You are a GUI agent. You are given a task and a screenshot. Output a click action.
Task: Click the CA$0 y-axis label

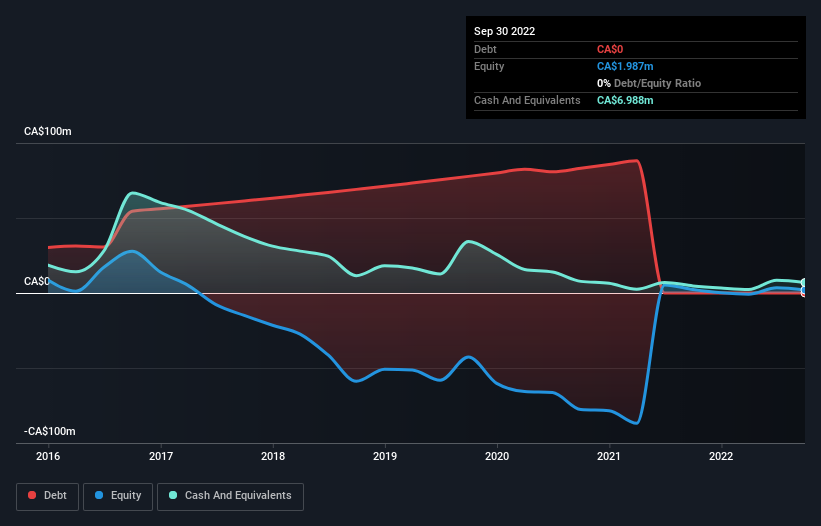[x=37, y=282]
